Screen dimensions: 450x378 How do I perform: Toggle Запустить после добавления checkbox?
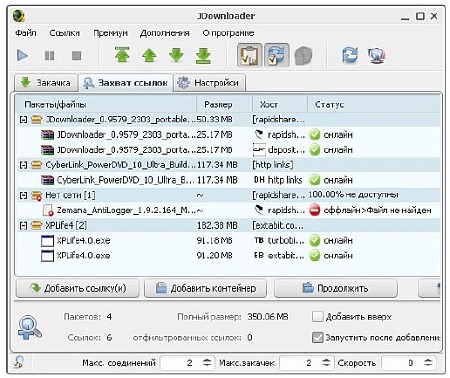(317, 338)
